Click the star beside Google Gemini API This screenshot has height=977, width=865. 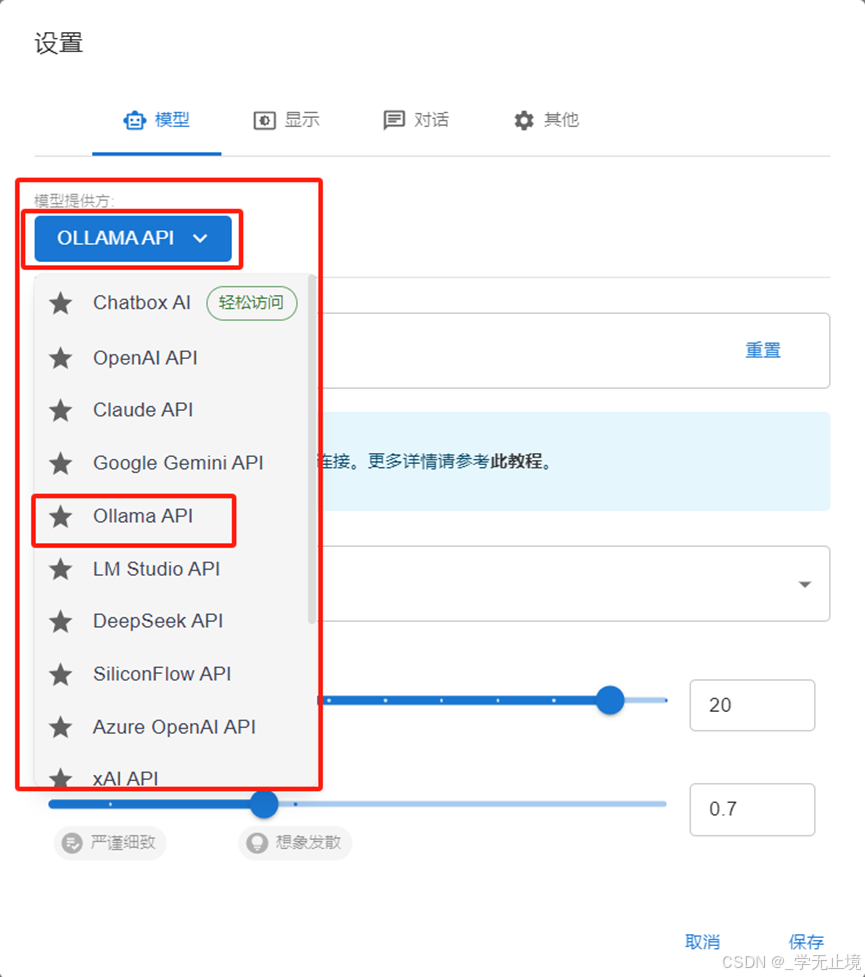click(60, 464)
